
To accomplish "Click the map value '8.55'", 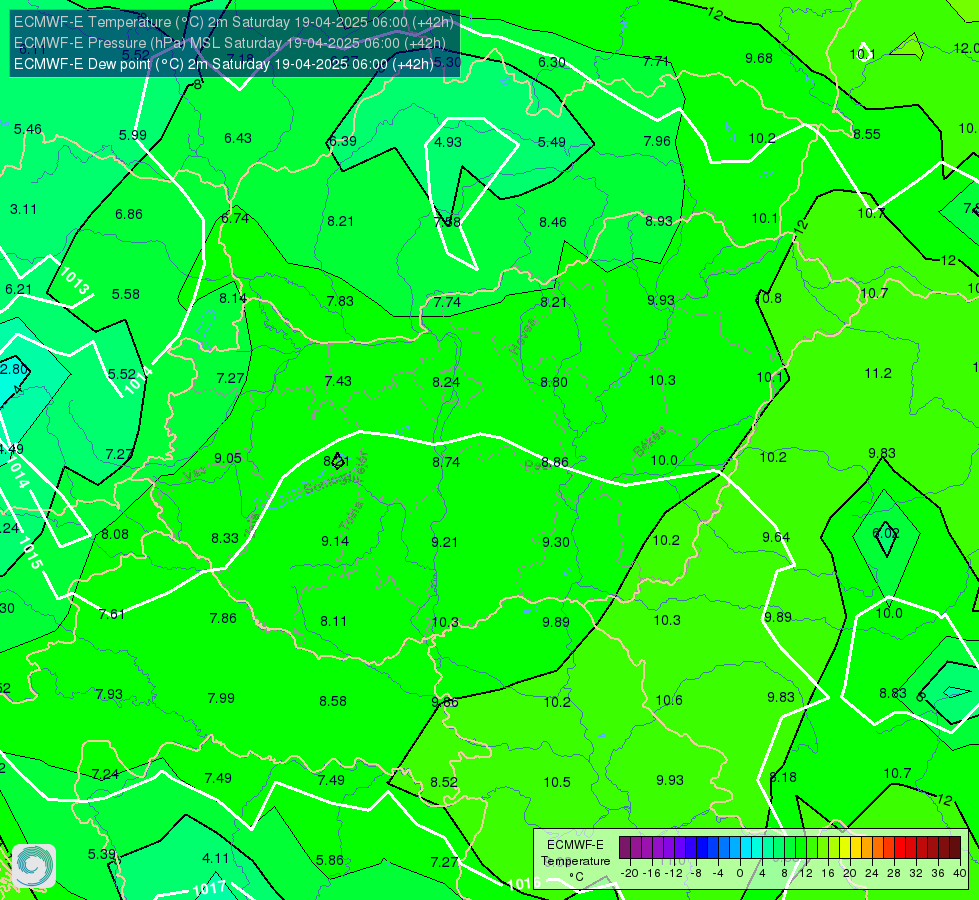I will pyautogui.click(x=867, y=134).
